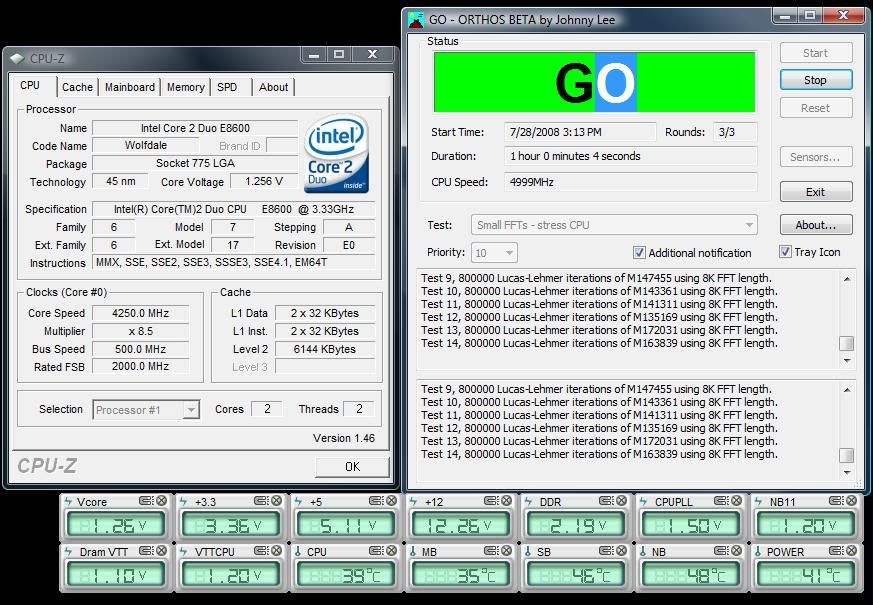The height and width of the screenshot is (605, 873).
Task: Click OK in the CPU-Z window
Action: click(x=352, y=466)
